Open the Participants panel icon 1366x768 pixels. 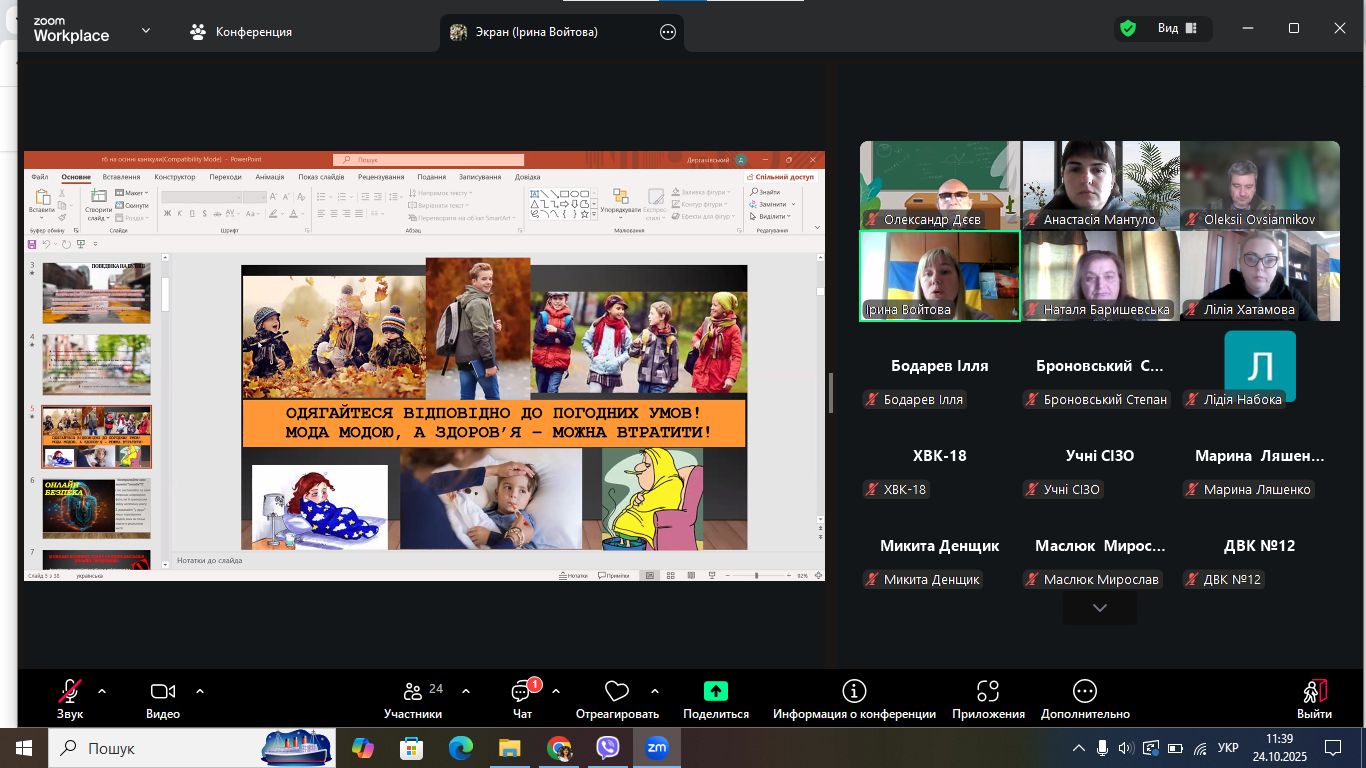coord(412,692)
